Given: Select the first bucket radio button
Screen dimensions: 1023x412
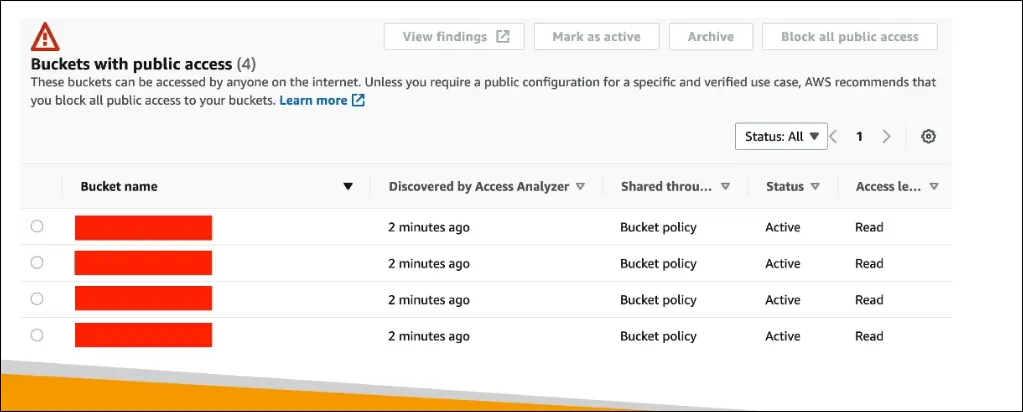Looking at the screenshot, I should pos(37,227).
